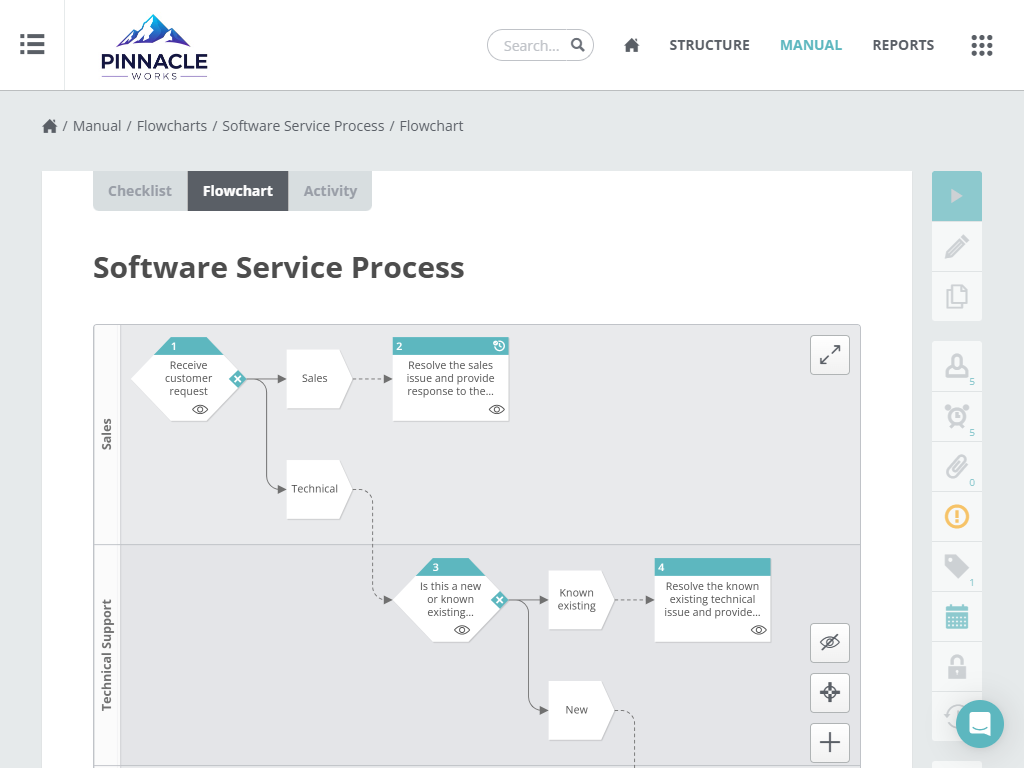Open MANUAL in top navigation
Image resolution: width=1024 pixels, height=768 pixels.
click(x=810, y=45)
